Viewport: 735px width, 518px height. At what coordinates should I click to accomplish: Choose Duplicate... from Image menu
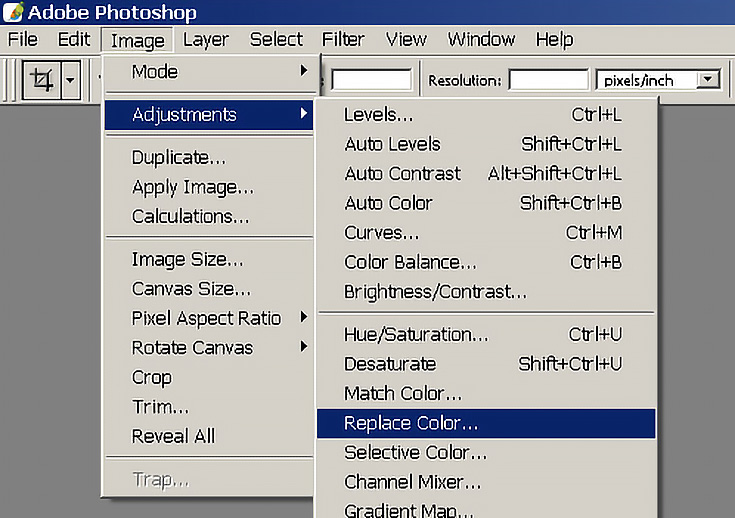(209, 158)
